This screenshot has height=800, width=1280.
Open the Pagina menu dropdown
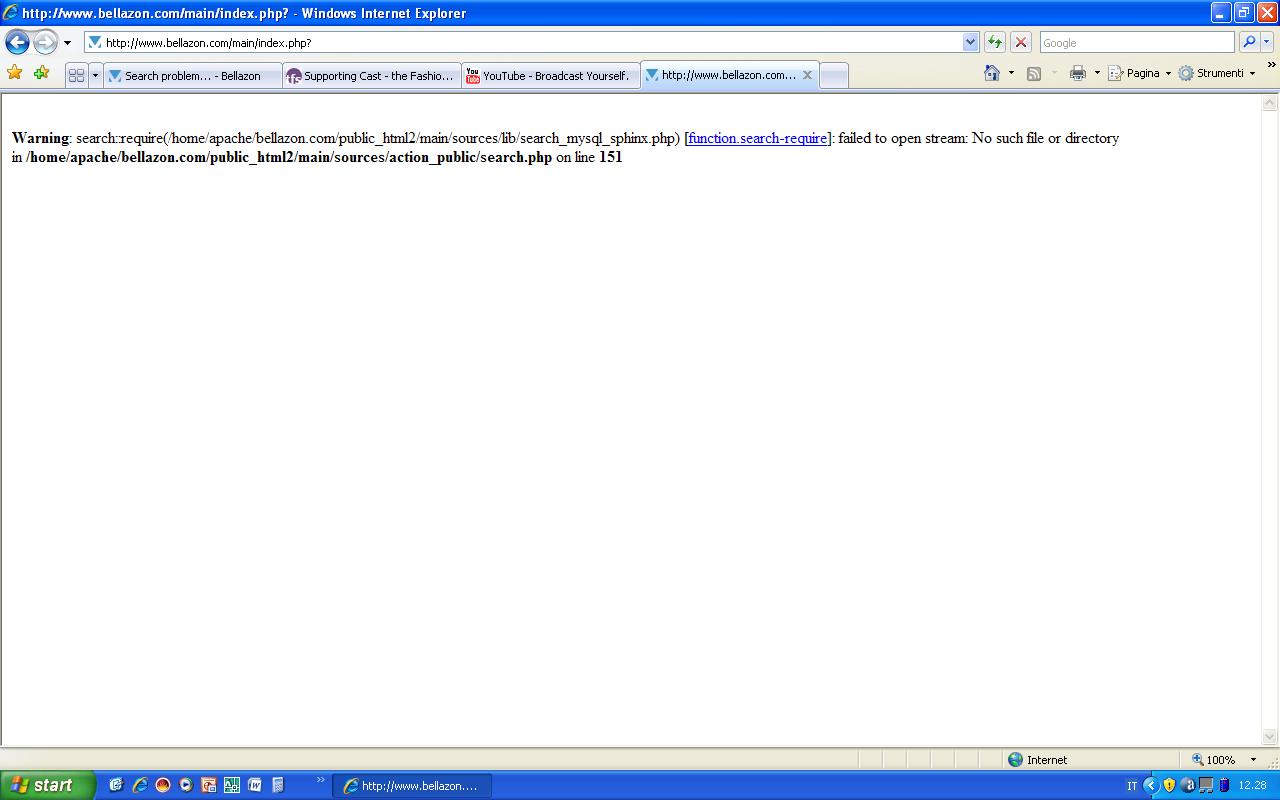1140,73
